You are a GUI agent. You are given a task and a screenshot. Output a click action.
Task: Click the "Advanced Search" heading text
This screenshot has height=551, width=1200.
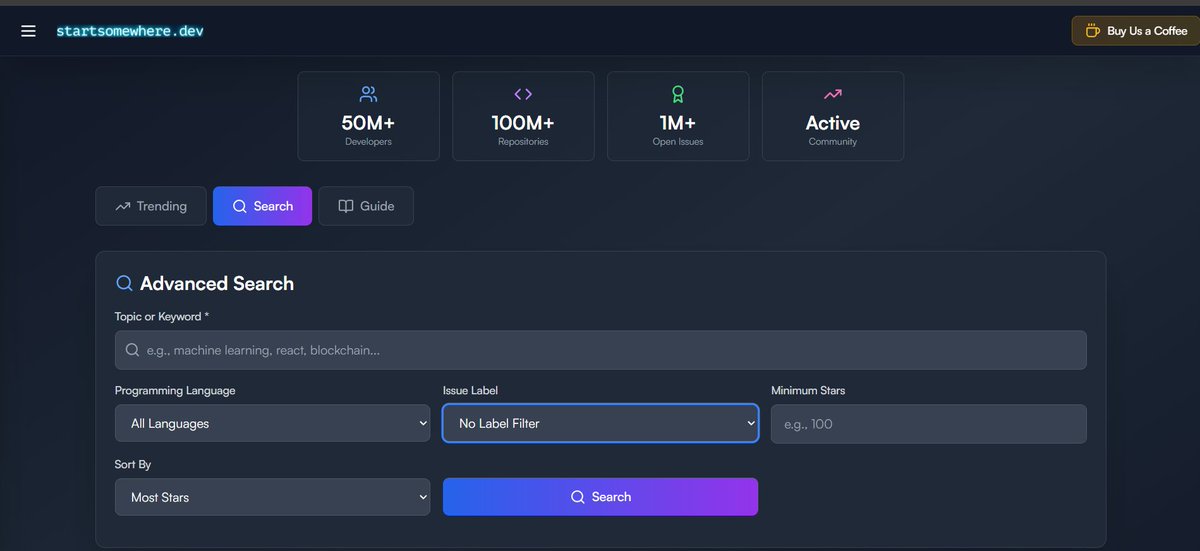217,284
